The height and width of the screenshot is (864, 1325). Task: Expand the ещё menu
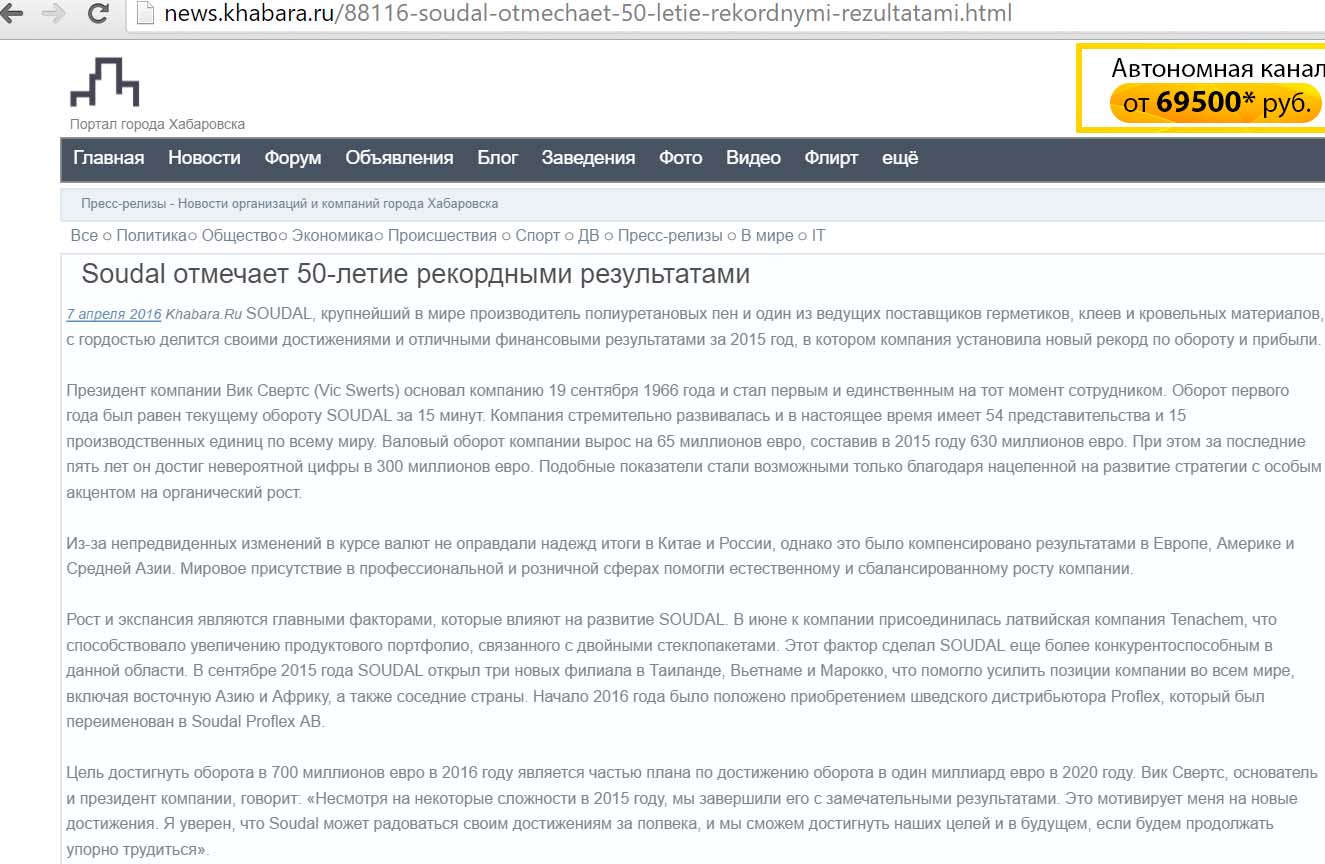[900, 158]
